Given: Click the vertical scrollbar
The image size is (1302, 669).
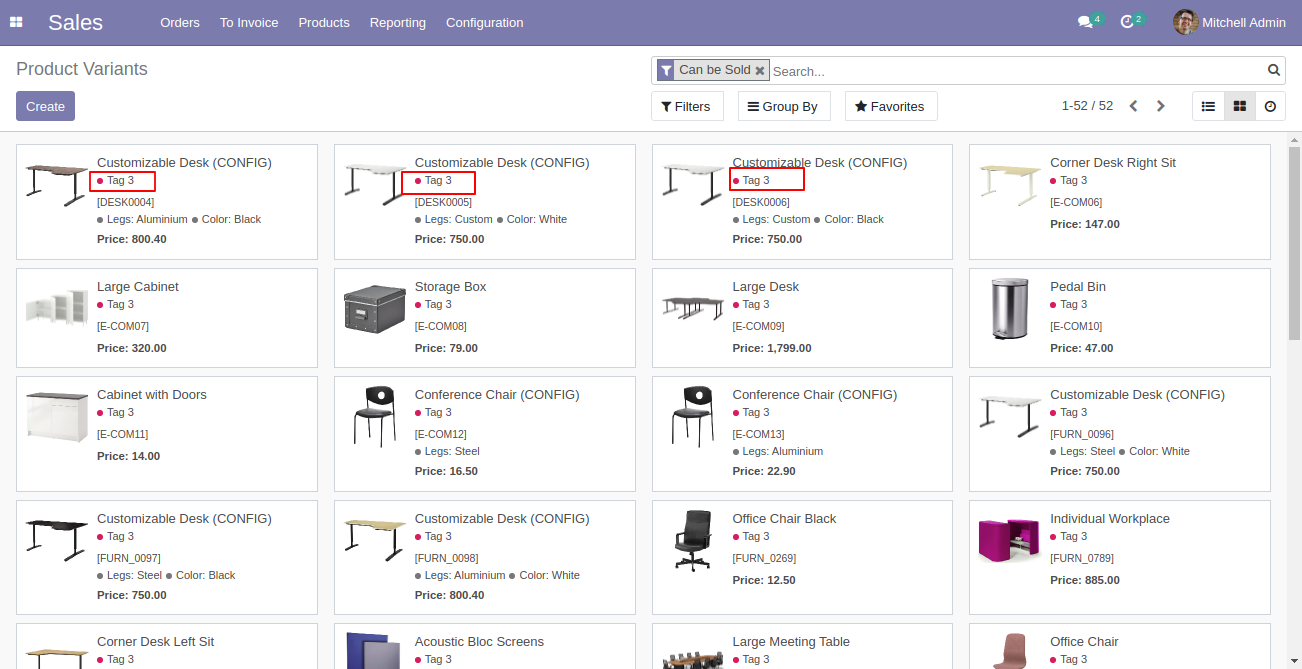Looking at the screenshot, I should click(1294, 243).
